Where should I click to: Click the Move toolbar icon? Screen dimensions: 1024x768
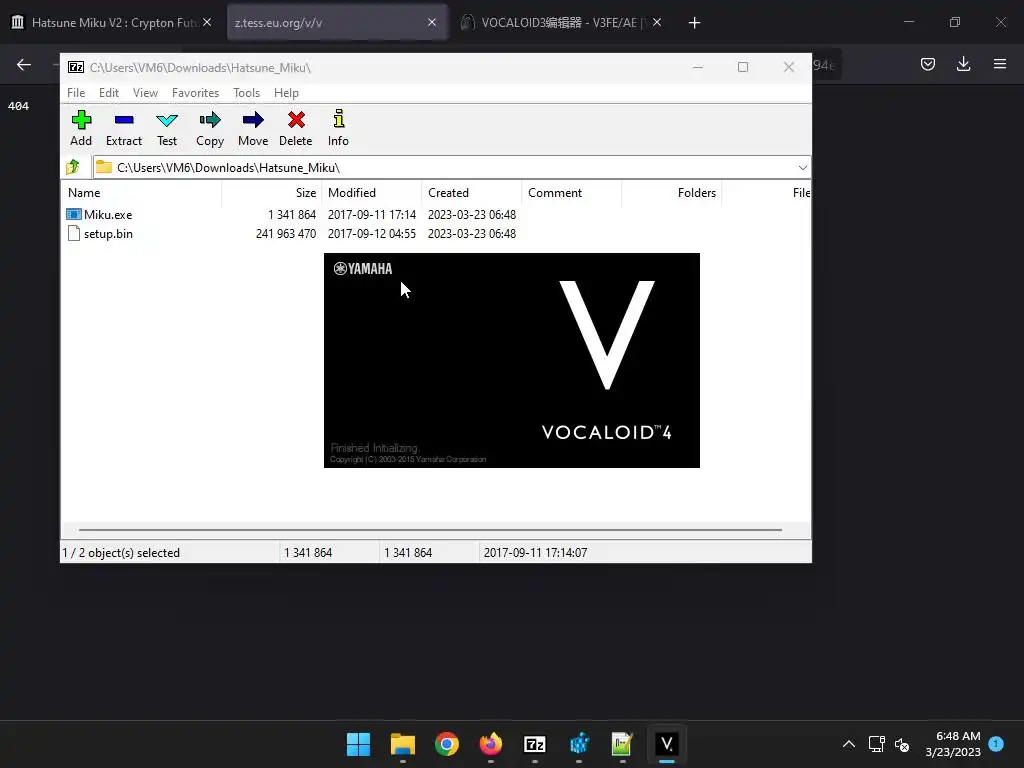pos(253,120)
